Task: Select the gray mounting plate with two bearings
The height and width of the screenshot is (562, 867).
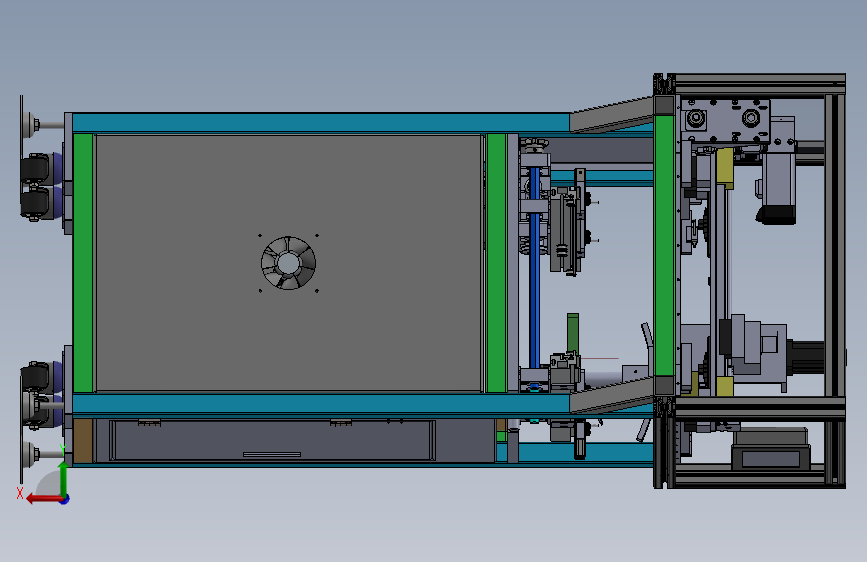Action: [725, 121]
